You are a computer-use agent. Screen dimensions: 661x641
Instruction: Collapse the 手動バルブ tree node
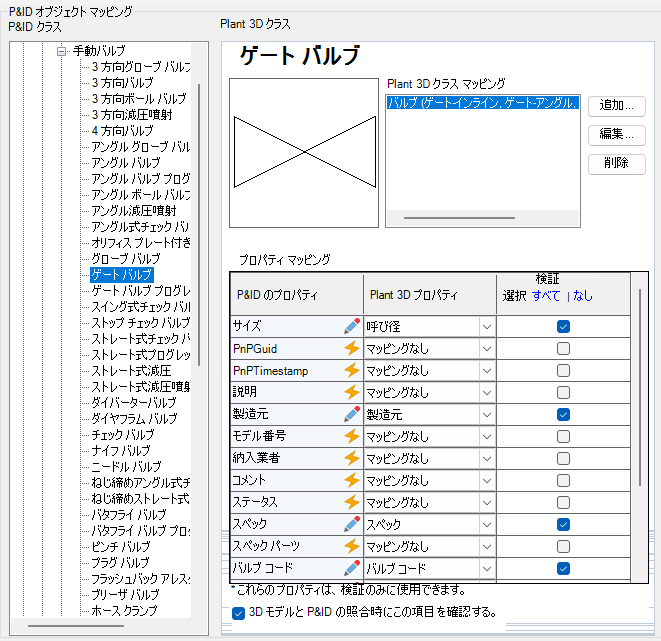coord(62,51)
